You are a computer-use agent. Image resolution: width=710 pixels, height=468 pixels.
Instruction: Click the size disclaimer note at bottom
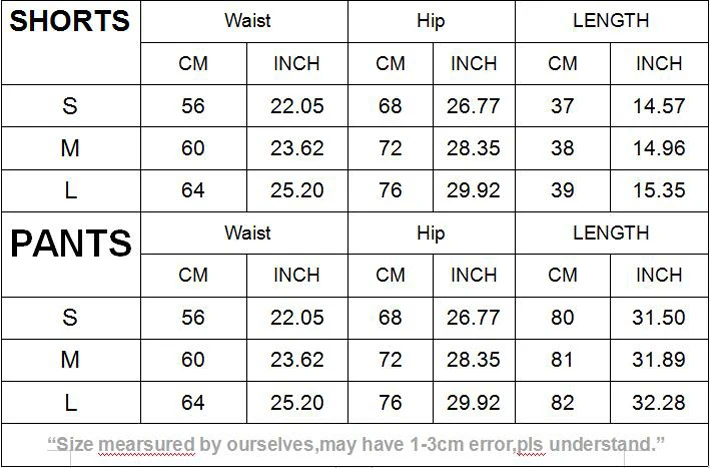356,444
